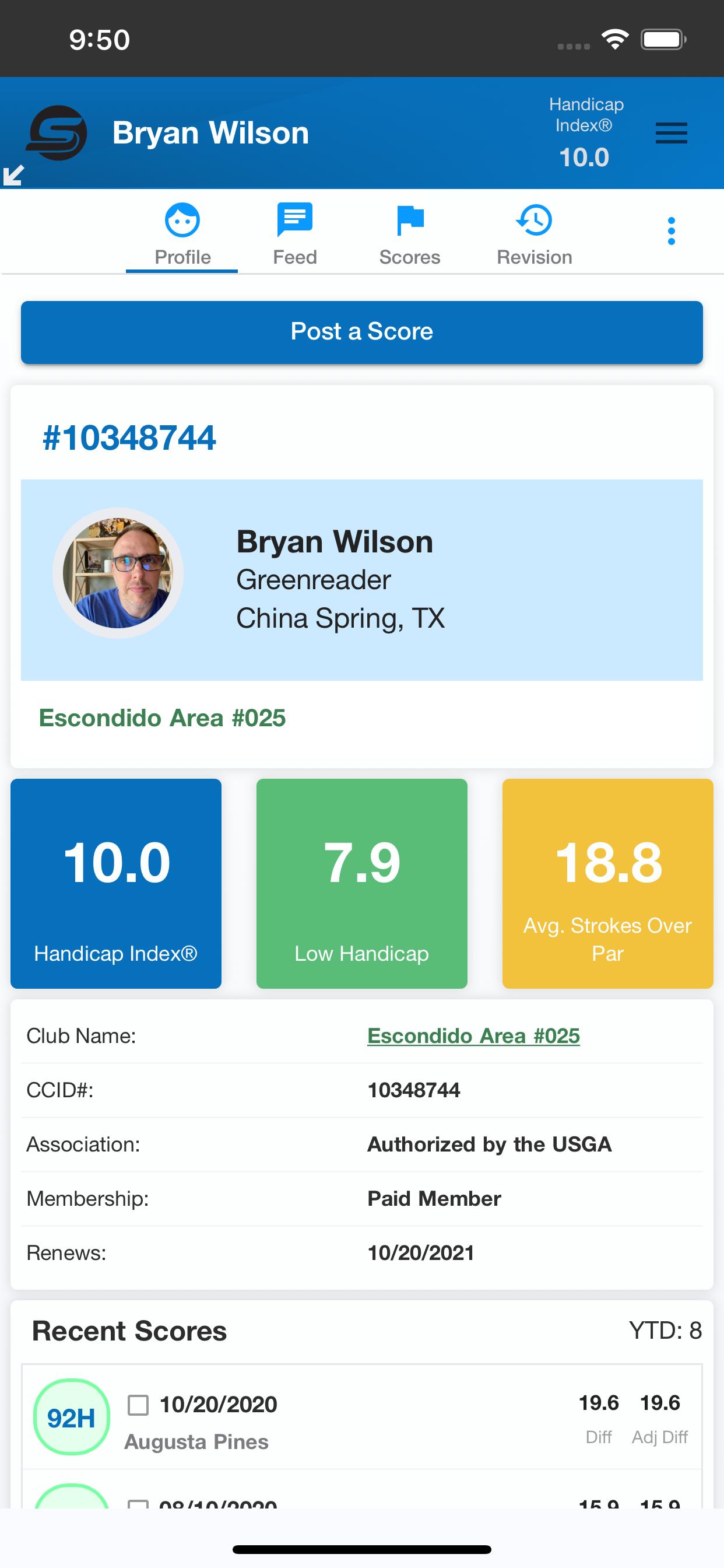This screenshot has height=1568, width=724.
Task: Switch to the Revision tab label
Action: 534,257
